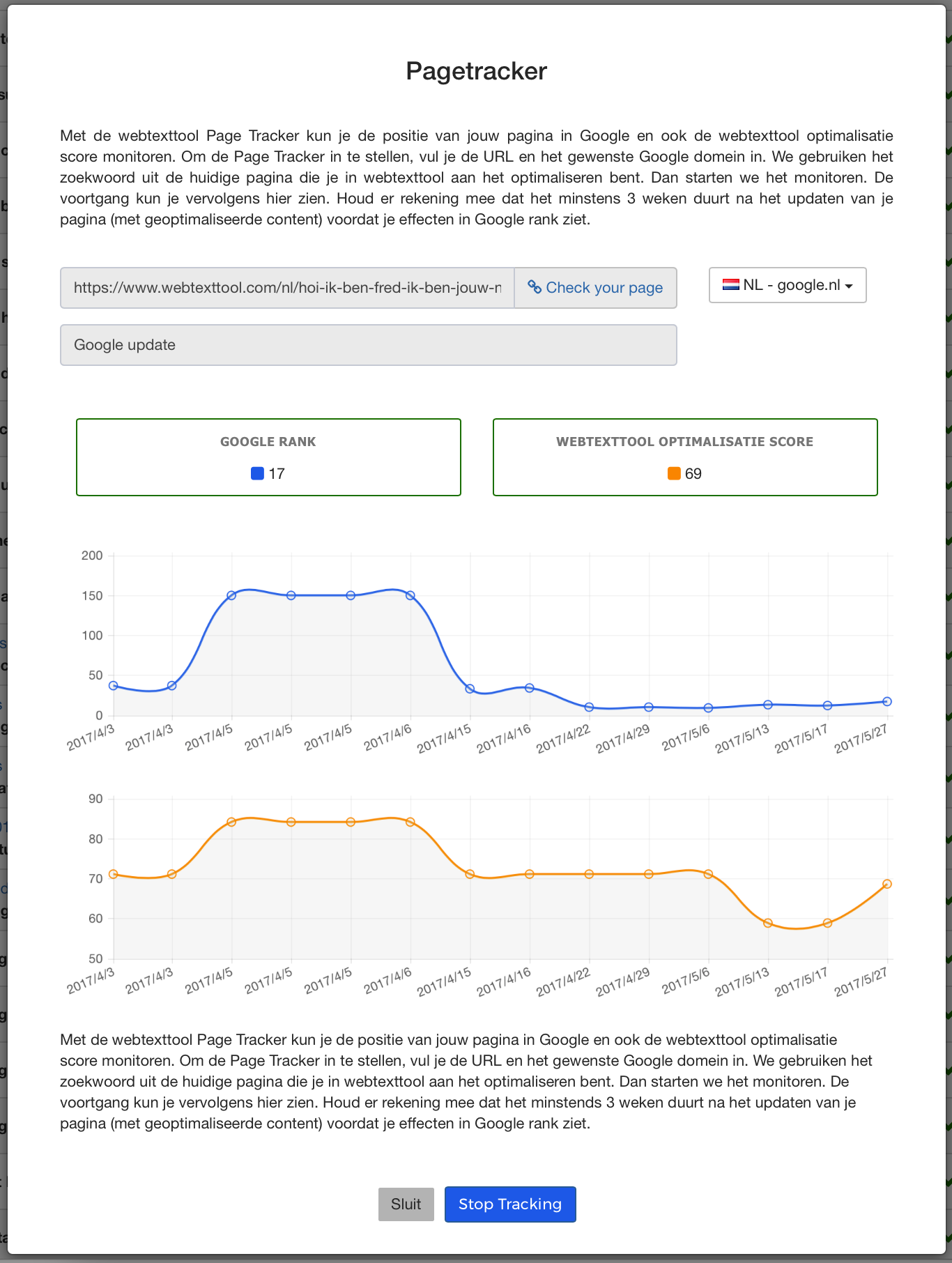The height and width of the screenshot is (1263, 952).
Task: Click the rank chart point at 2017/5/27
Action: [887, 702]
